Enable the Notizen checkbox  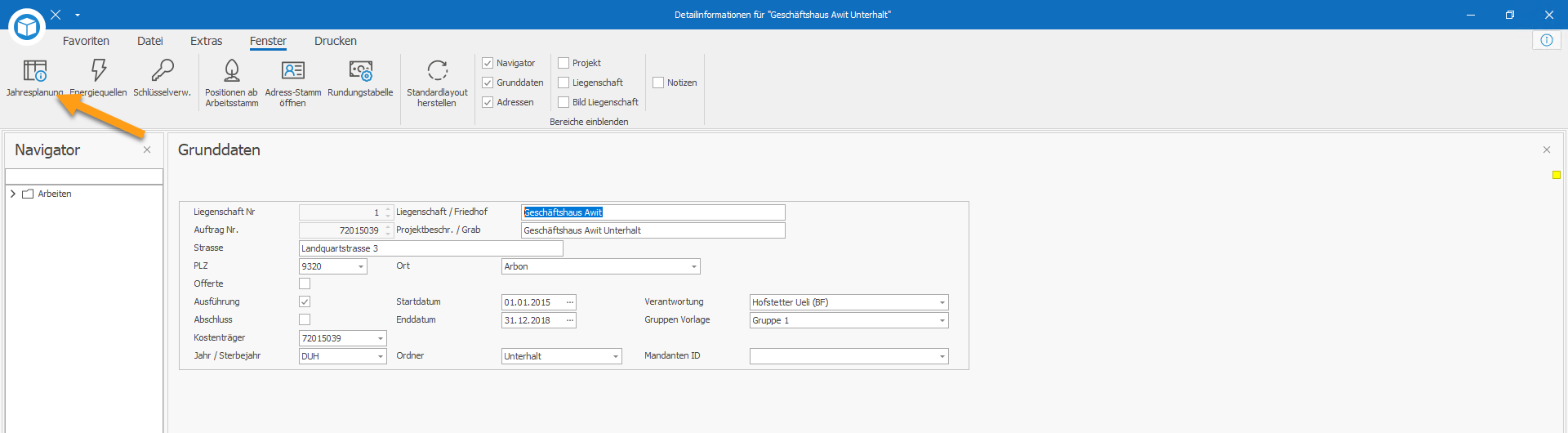coord(658,83)
